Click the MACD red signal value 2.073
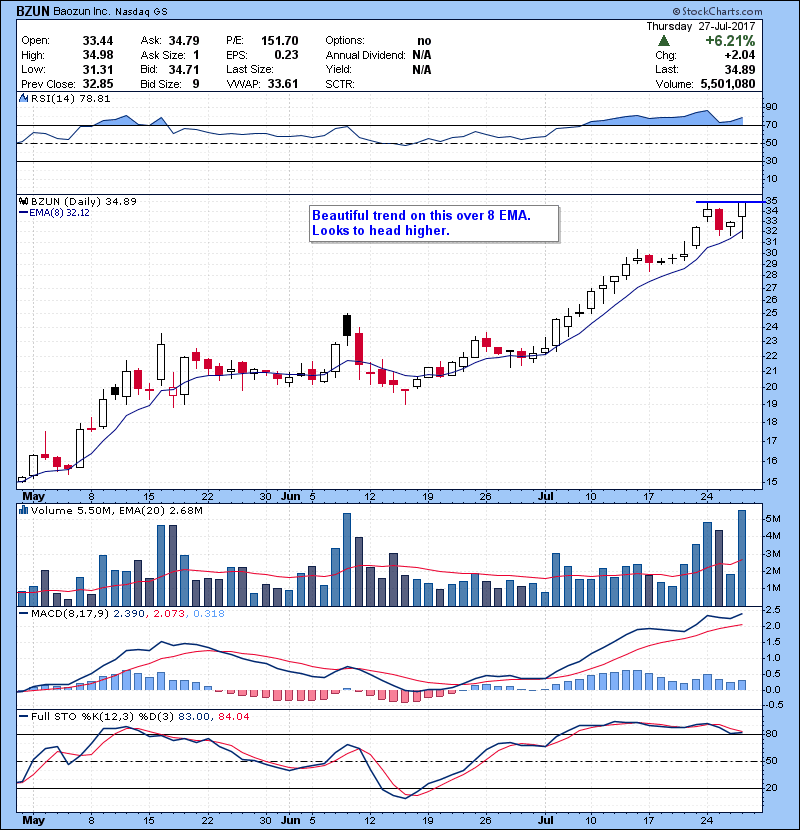 click(x=169, y=614)
